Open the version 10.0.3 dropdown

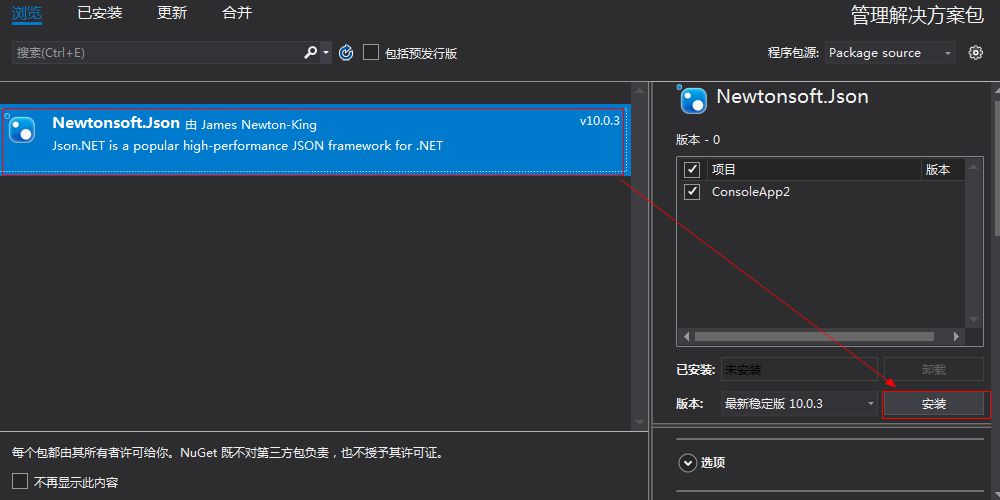click(799, 404)
